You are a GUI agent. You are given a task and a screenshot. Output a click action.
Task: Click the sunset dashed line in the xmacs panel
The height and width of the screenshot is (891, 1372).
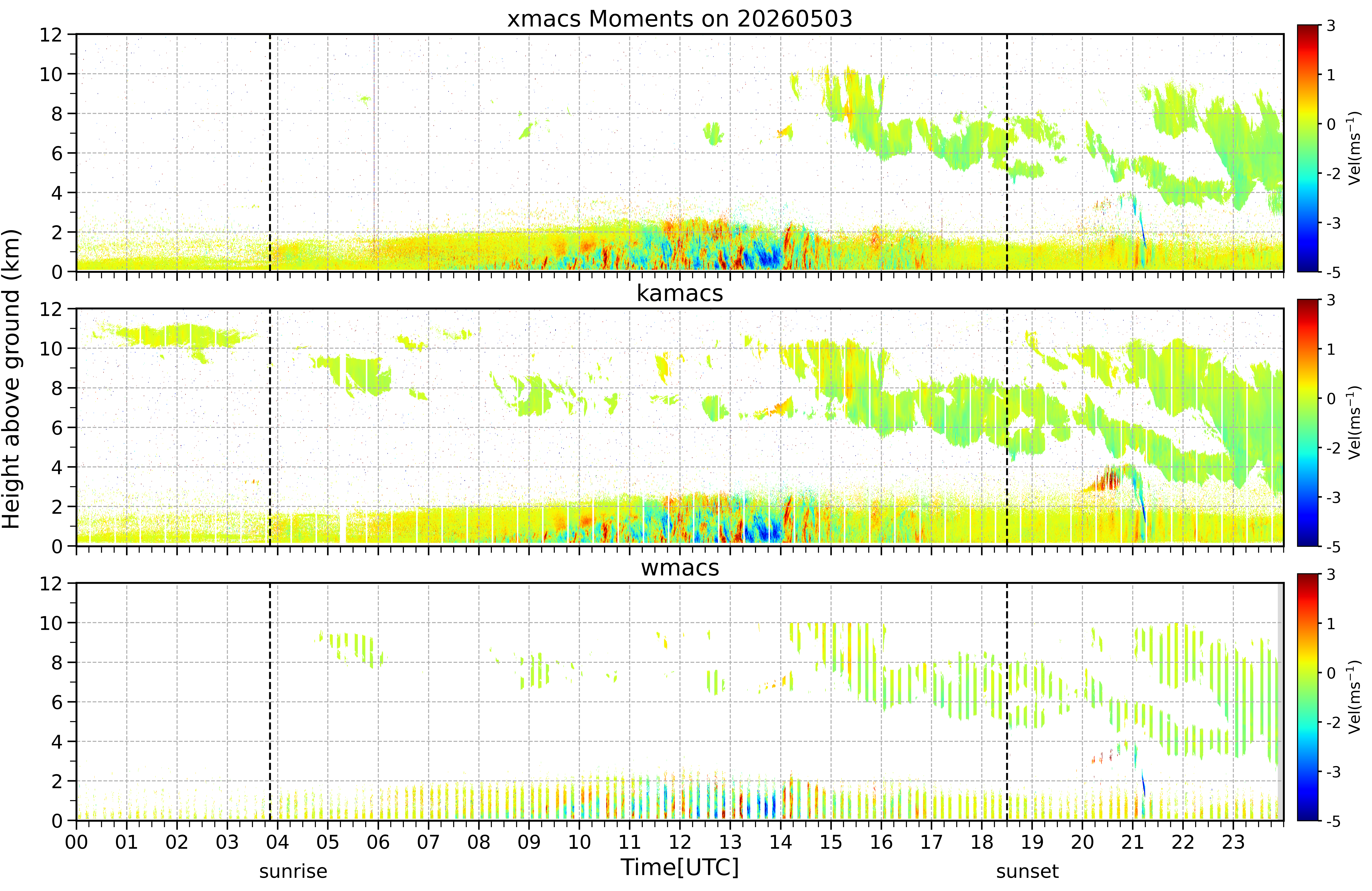click(1007, 153)
